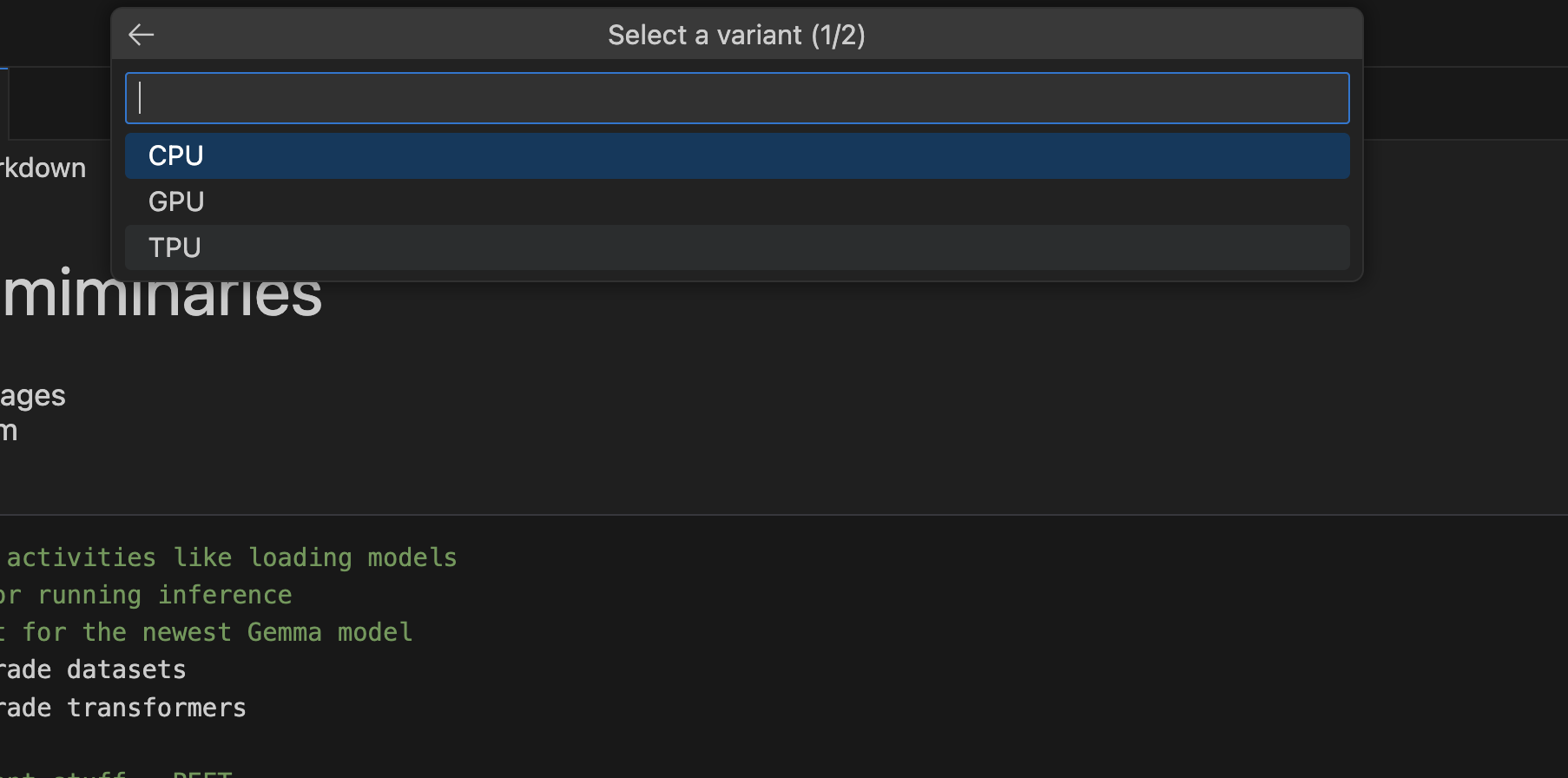Click the partially visible 'PEFT' comment line
Viewport: 1568px width, 778px height.
(201, 773)
